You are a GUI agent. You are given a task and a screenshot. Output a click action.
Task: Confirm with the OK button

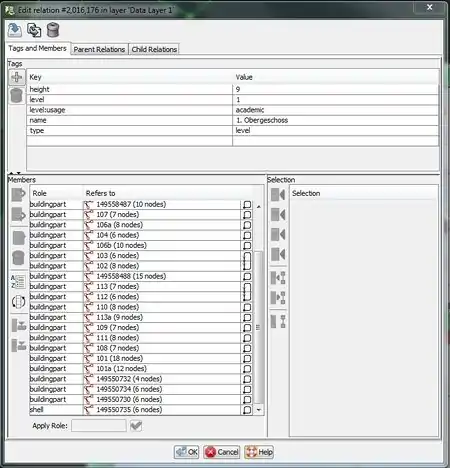click(x=186, y=452)
